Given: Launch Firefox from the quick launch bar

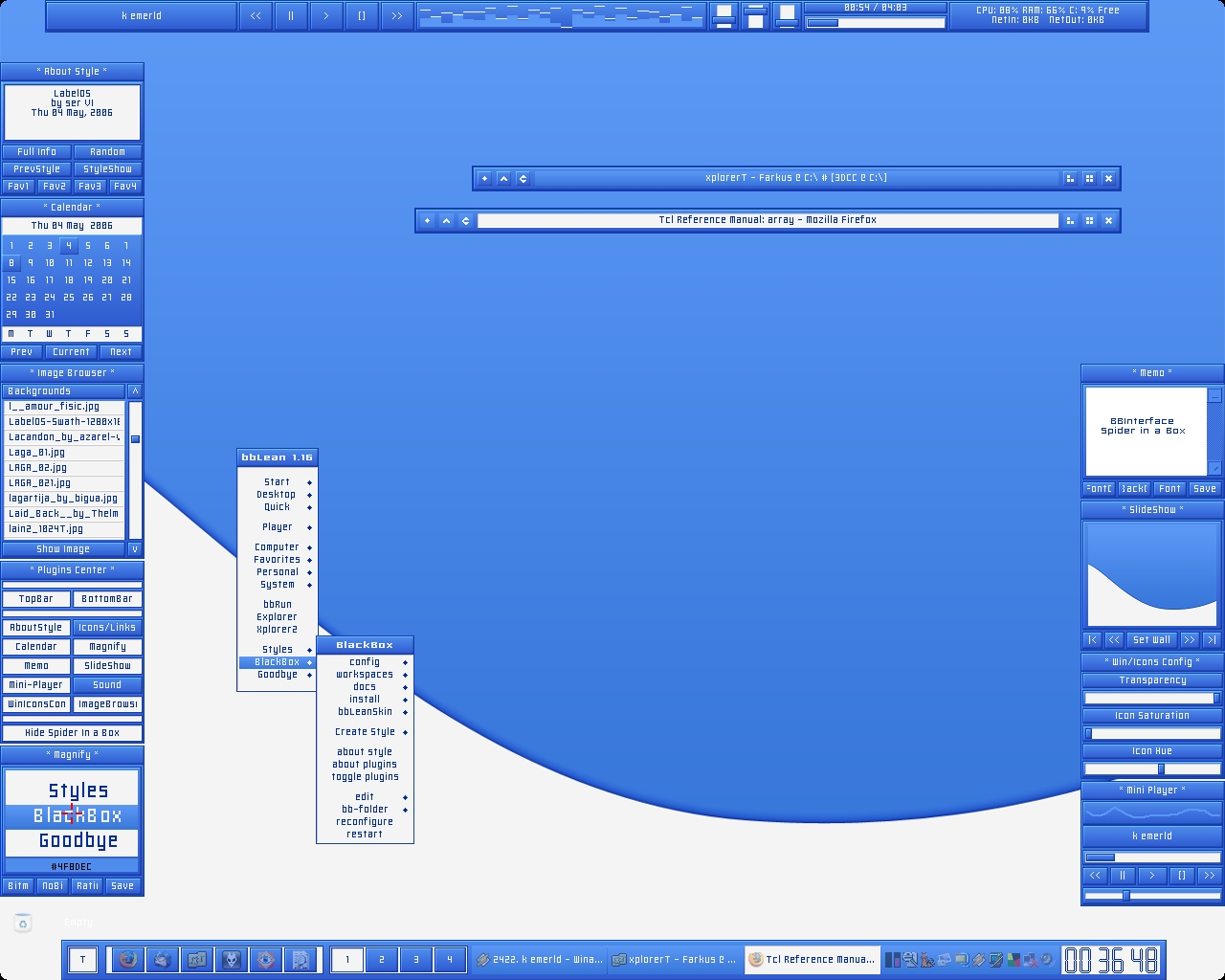Looking at the screenshot, I should click(x=127, y=959).
